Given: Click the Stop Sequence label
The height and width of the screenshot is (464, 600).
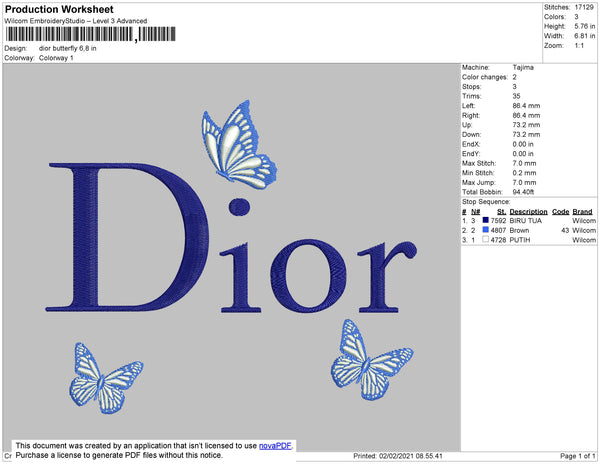Looking at the screenshot, I should [486, 202].
